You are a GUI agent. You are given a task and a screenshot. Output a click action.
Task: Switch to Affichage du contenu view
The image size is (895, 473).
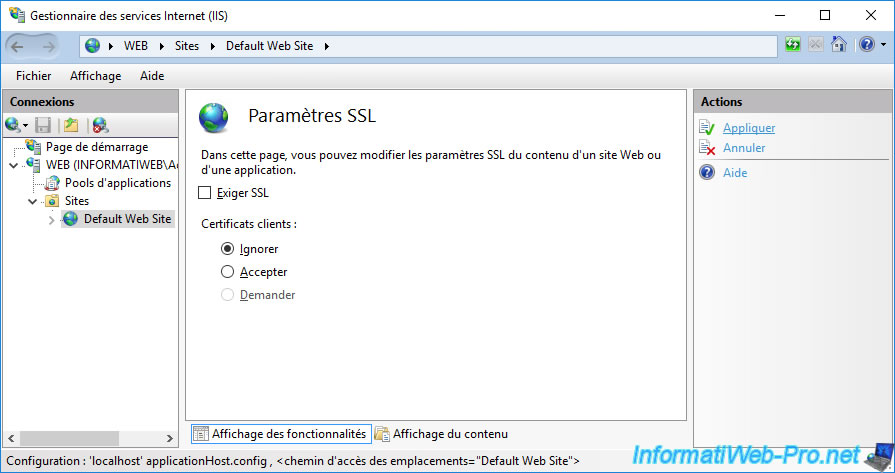(x=449, y=434)
